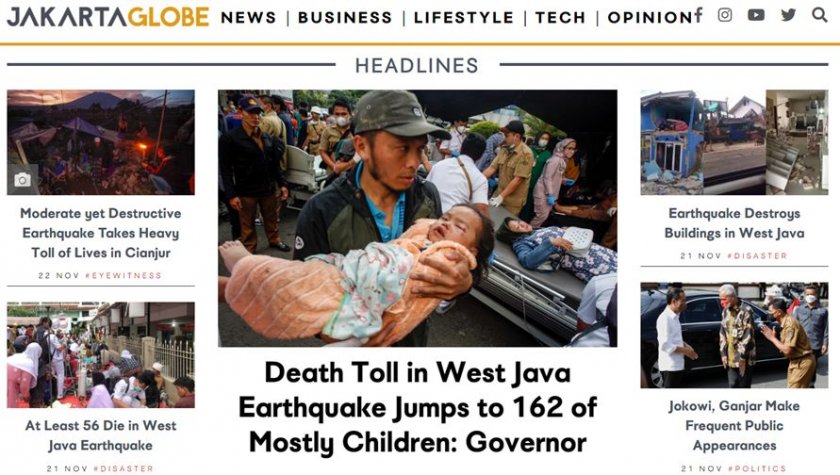This screenshot has width=840, height=475.
Task: Click the camera gallery icon on Cianjur photo
Action: pos(22,180)
